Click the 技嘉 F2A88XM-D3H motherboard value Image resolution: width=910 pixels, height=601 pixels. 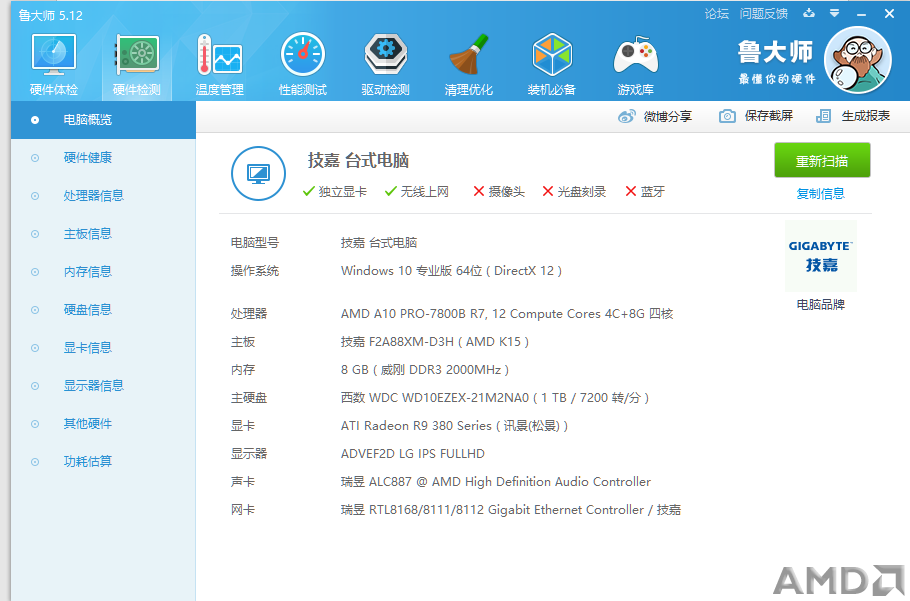coord(435,342)
